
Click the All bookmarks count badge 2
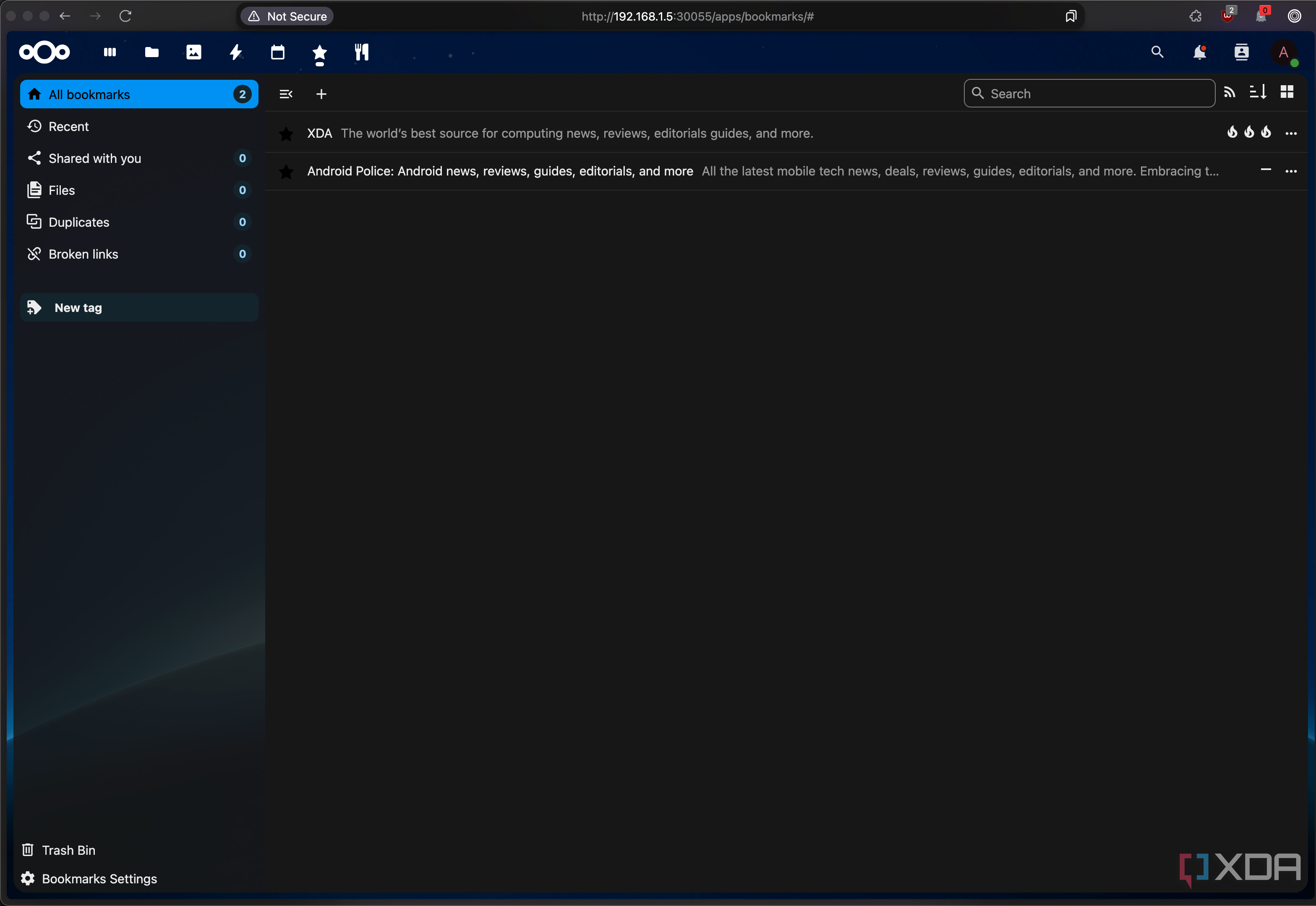pyautogui.click(x=242, y=94)
